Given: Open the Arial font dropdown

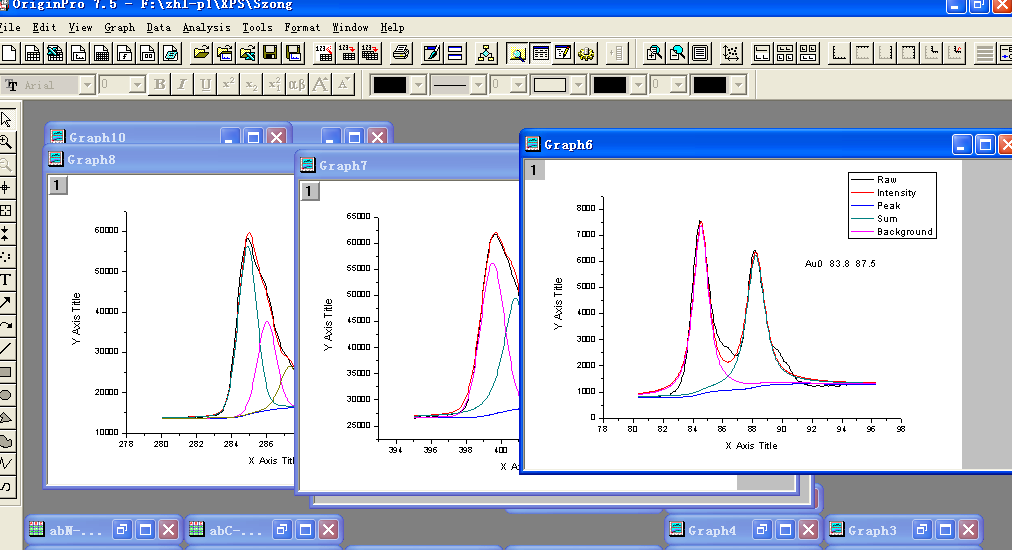Looking at the screenshot, I should [87, 85].
